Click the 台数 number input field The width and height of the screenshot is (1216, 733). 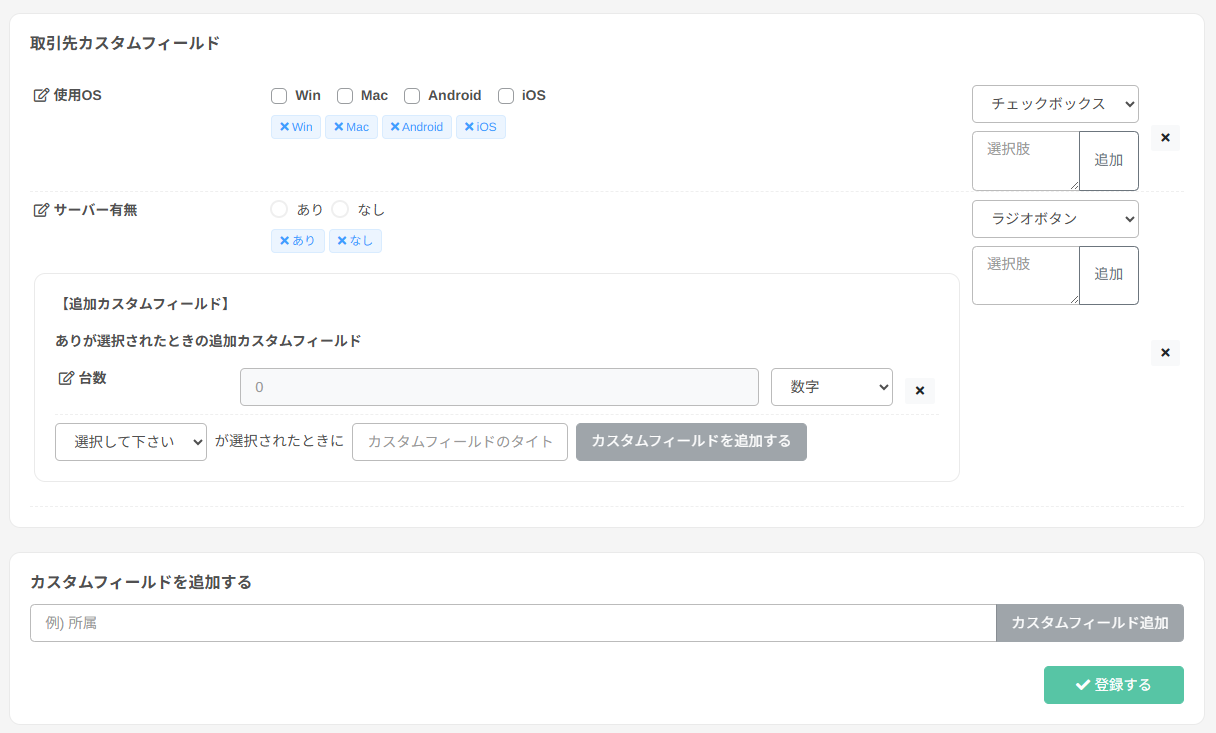499,387
